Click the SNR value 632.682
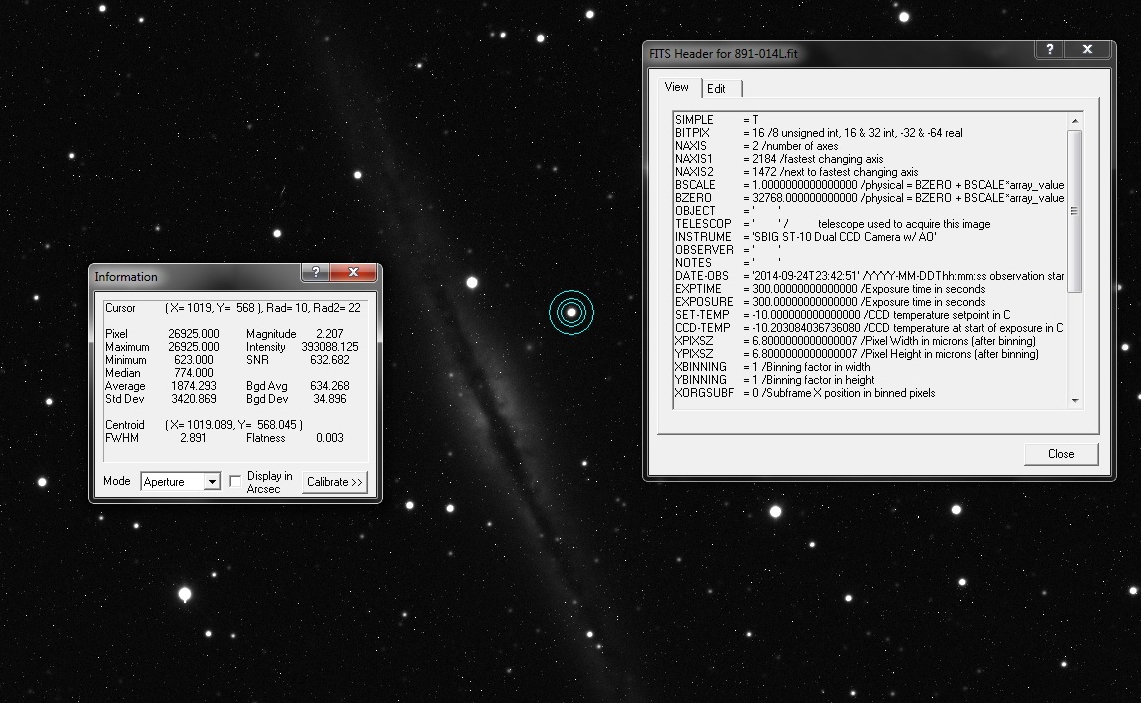This screenshot has width=1141, height=703. point(330,360)
